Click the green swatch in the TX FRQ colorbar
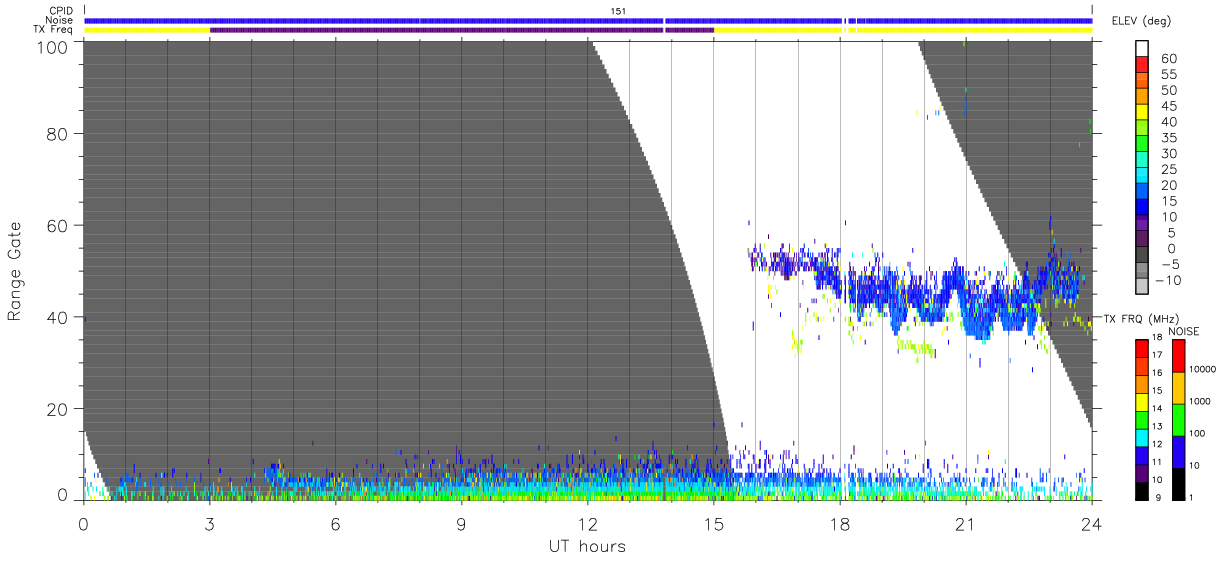Viewport: 1228px width, 567px height. (1141, 420)
